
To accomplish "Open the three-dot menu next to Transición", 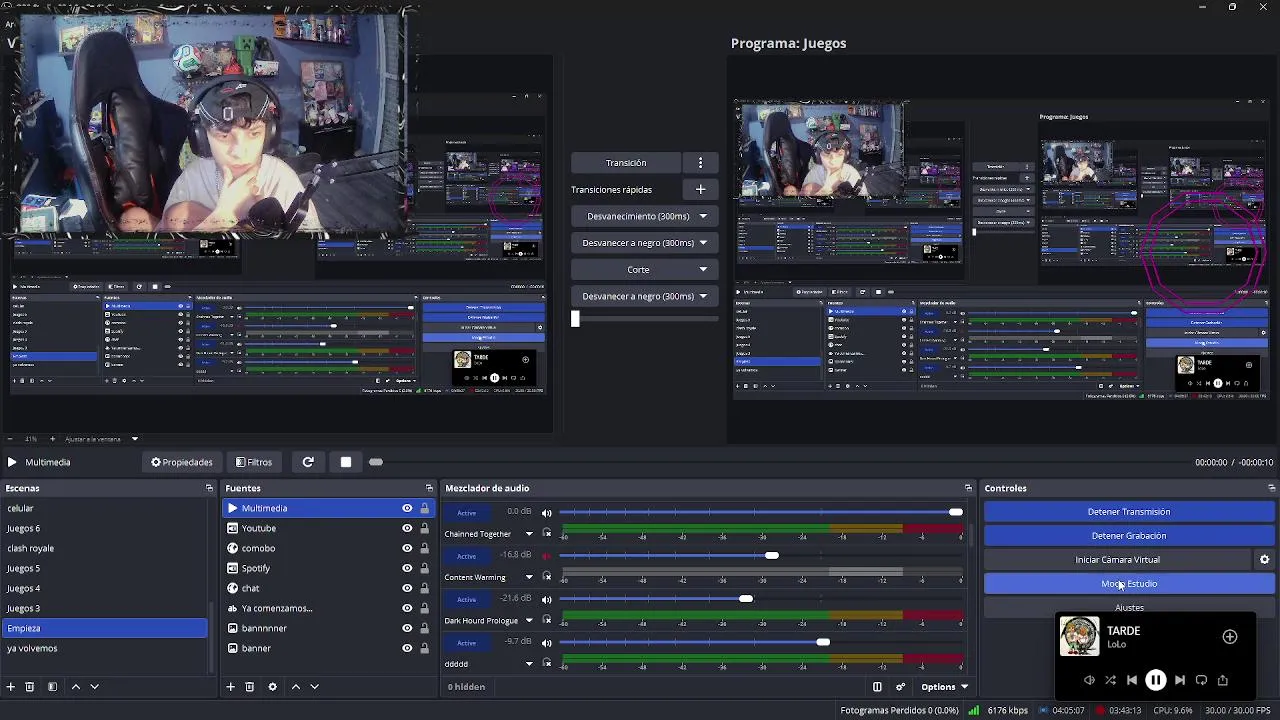I will 700,163.
